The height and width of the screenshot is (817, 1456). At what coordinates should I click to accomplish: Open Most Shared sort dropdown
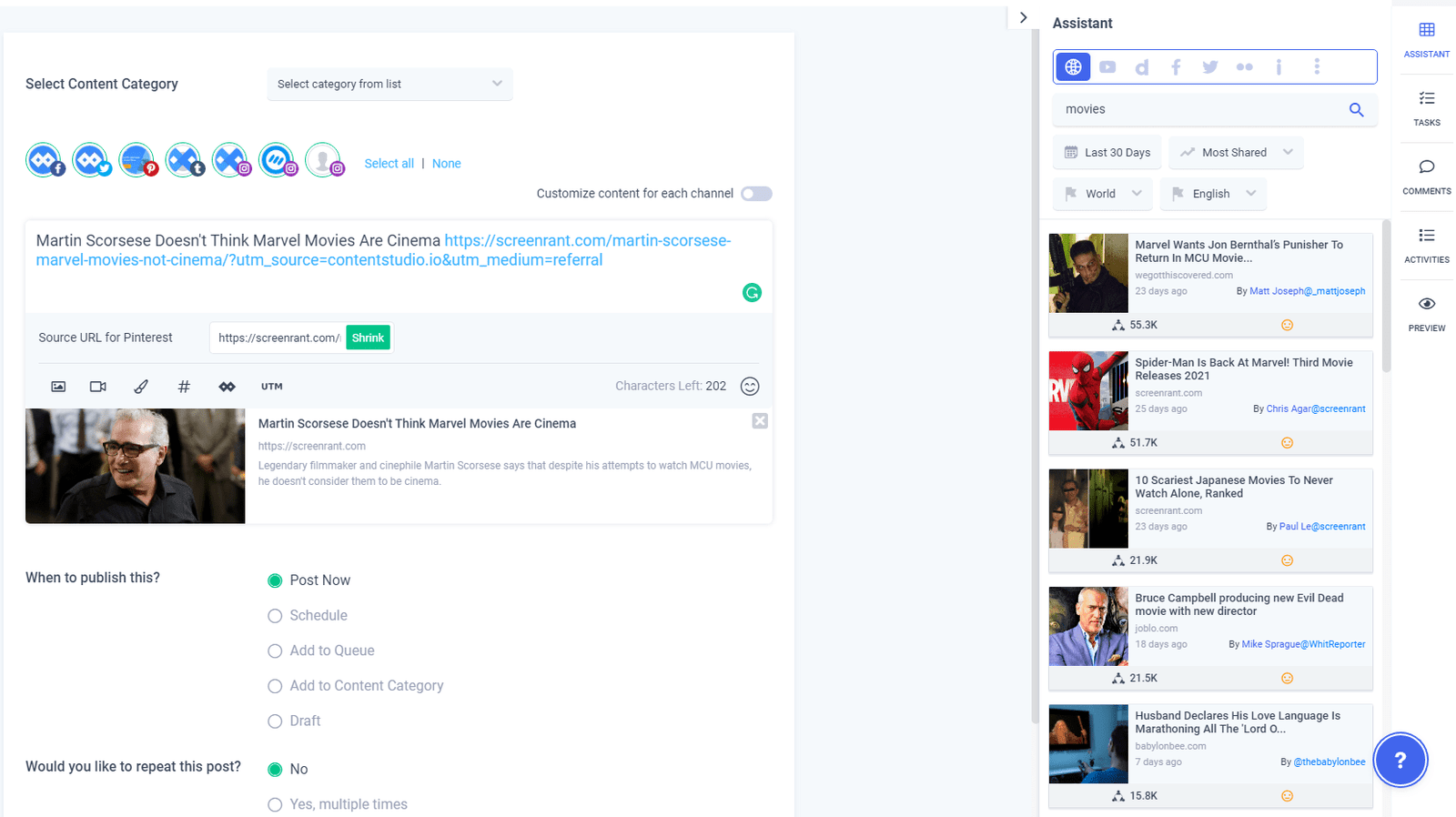1236,153
